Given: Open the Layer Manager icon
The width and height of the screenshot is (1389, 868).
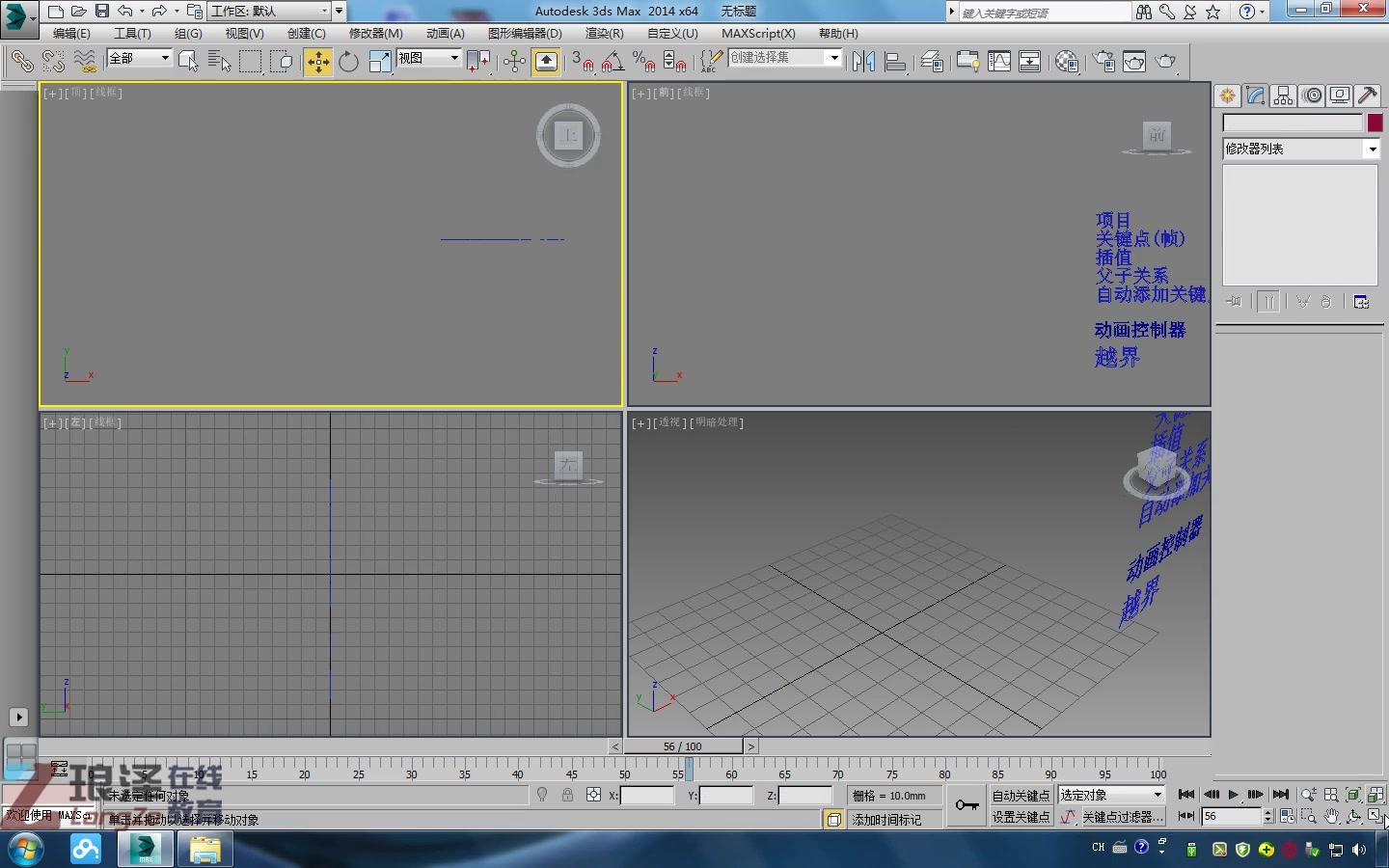Looking at the screenshot, I should [x=932, y=62].
